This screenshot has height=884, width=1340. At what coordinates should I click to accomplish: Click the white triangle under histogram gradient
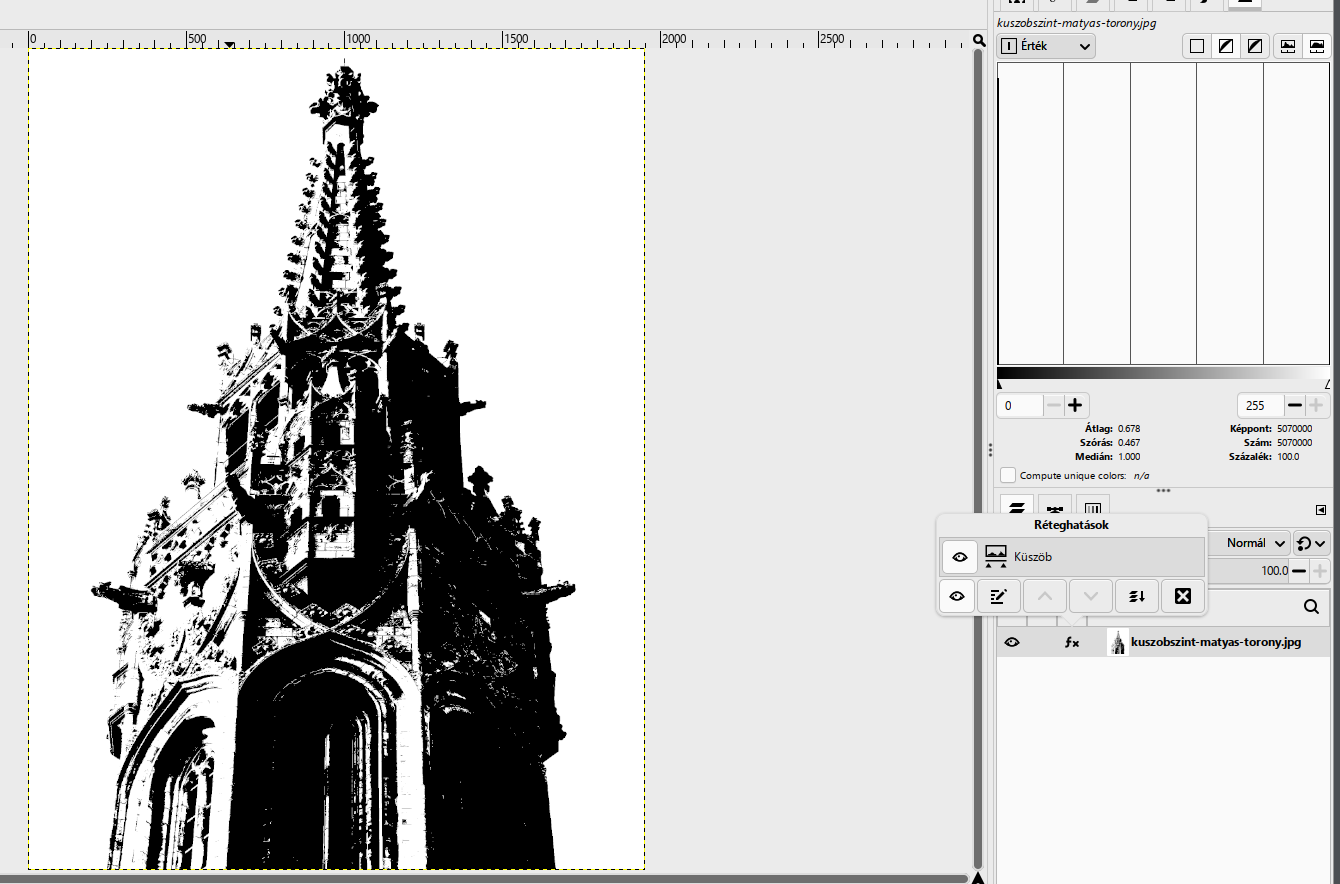pos(1328,385)
